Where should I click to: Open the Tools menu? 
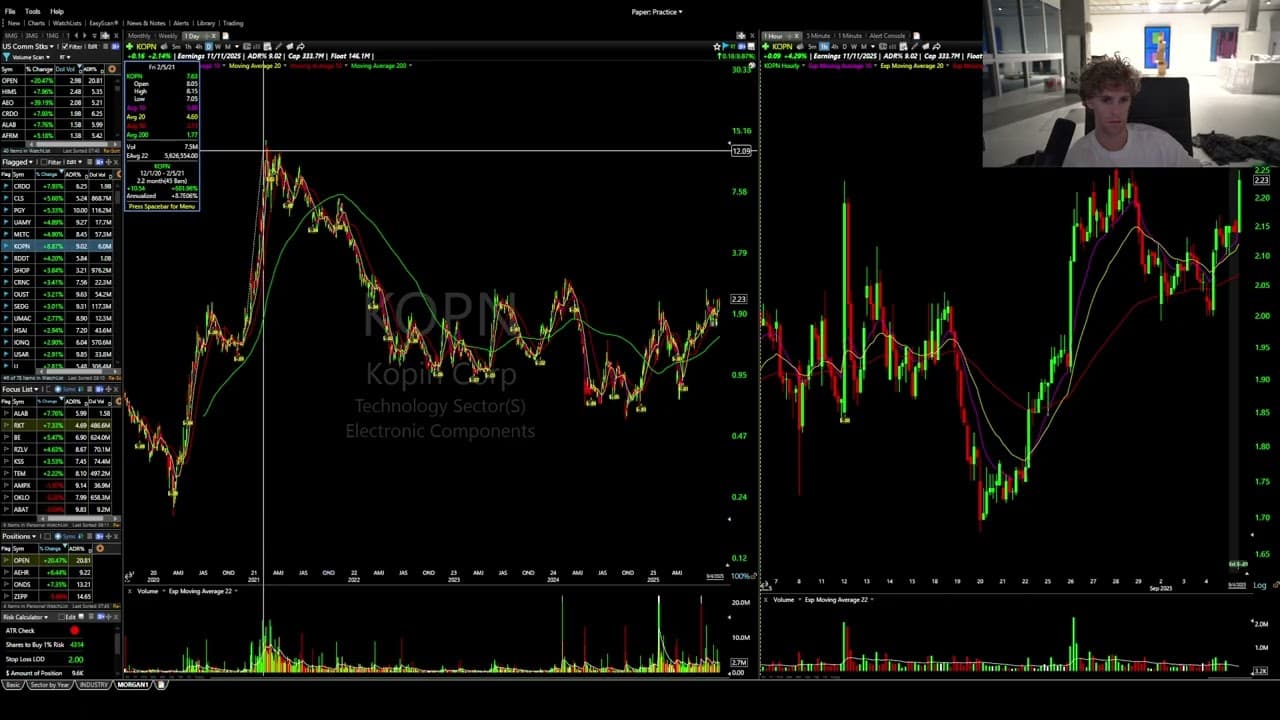pos(33,11)
